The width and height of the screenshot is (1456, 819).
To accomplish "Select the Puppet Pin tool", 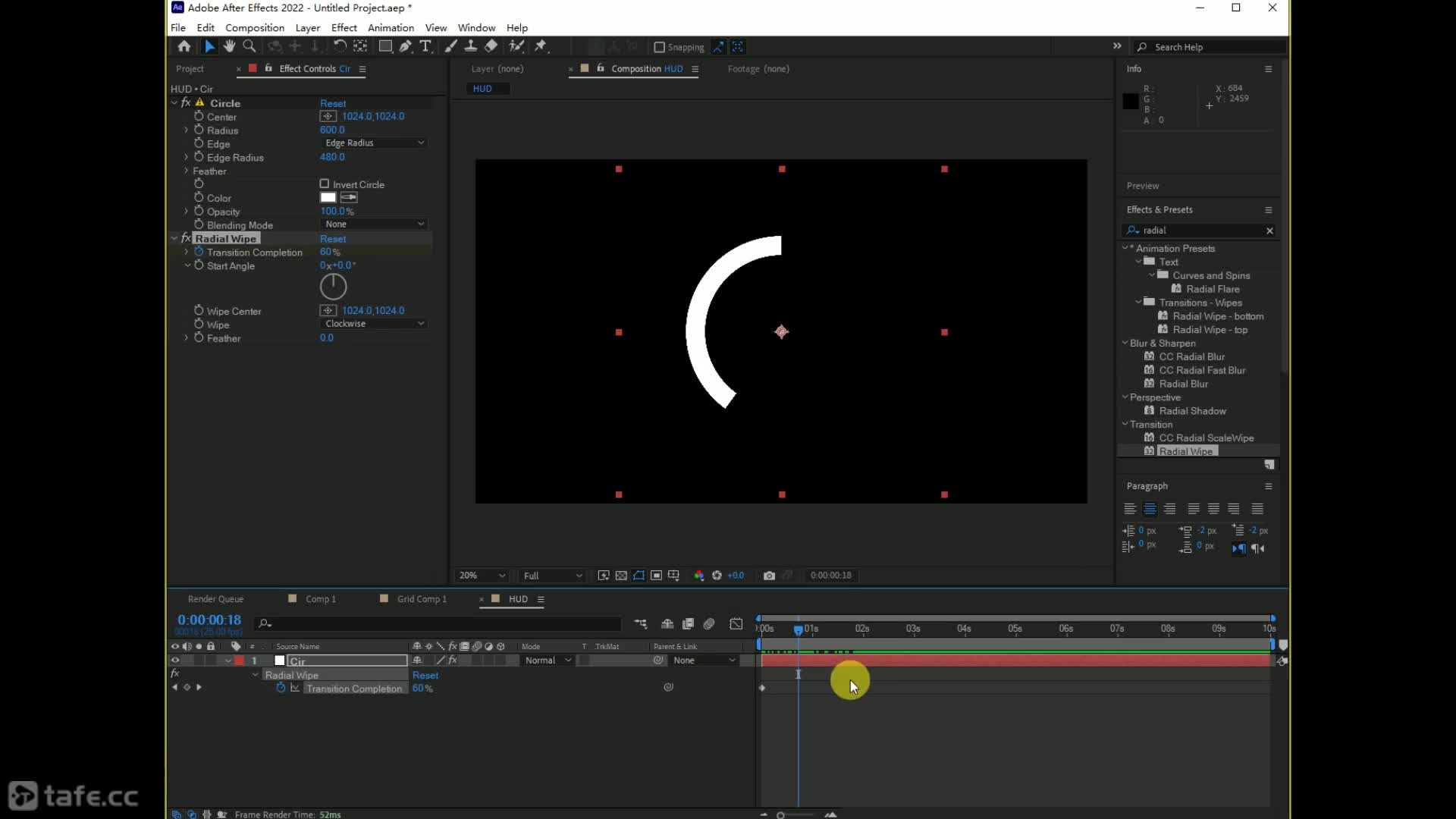I will pyautogui.click(x=541, y=46).
